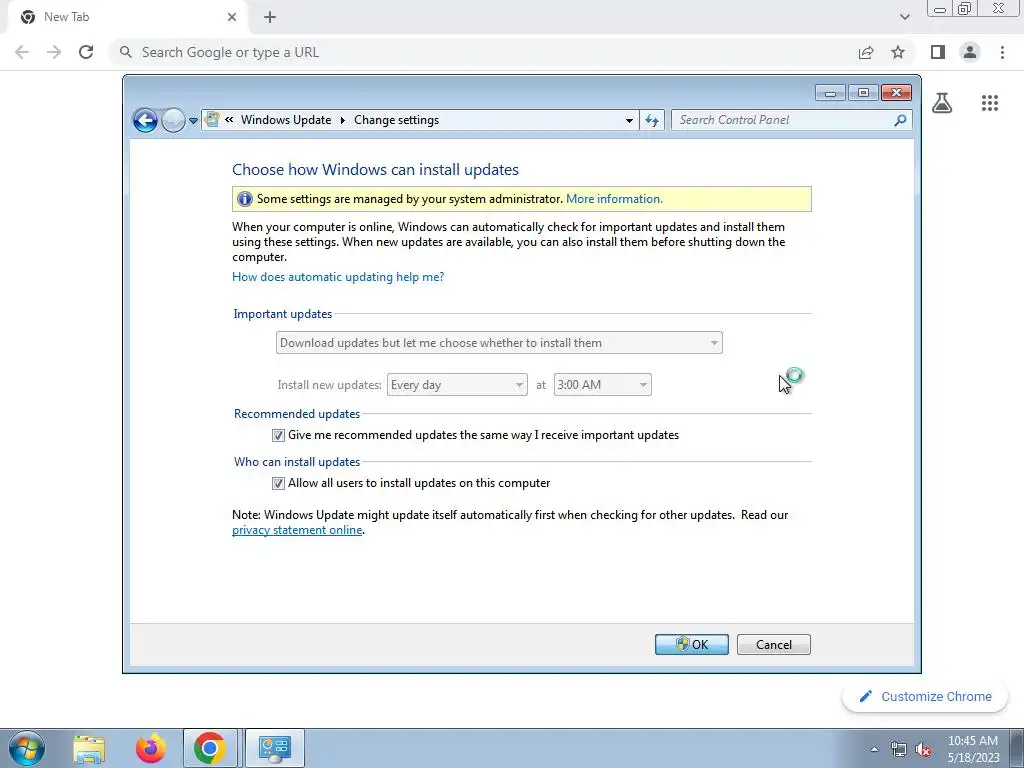1024x768 pixels.
Task: Maximize the Windows Update settings window
Action: coord(863,93)
